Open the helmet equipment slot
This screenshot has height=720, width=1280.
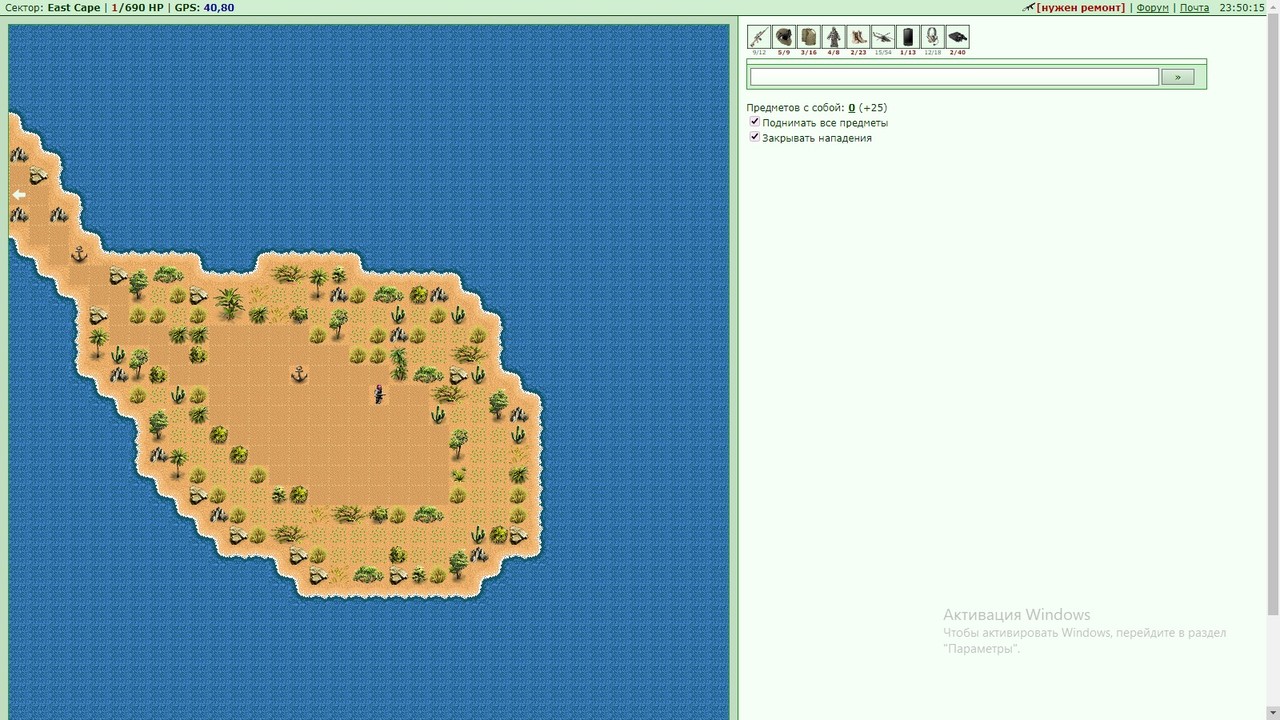pos(784,37)
